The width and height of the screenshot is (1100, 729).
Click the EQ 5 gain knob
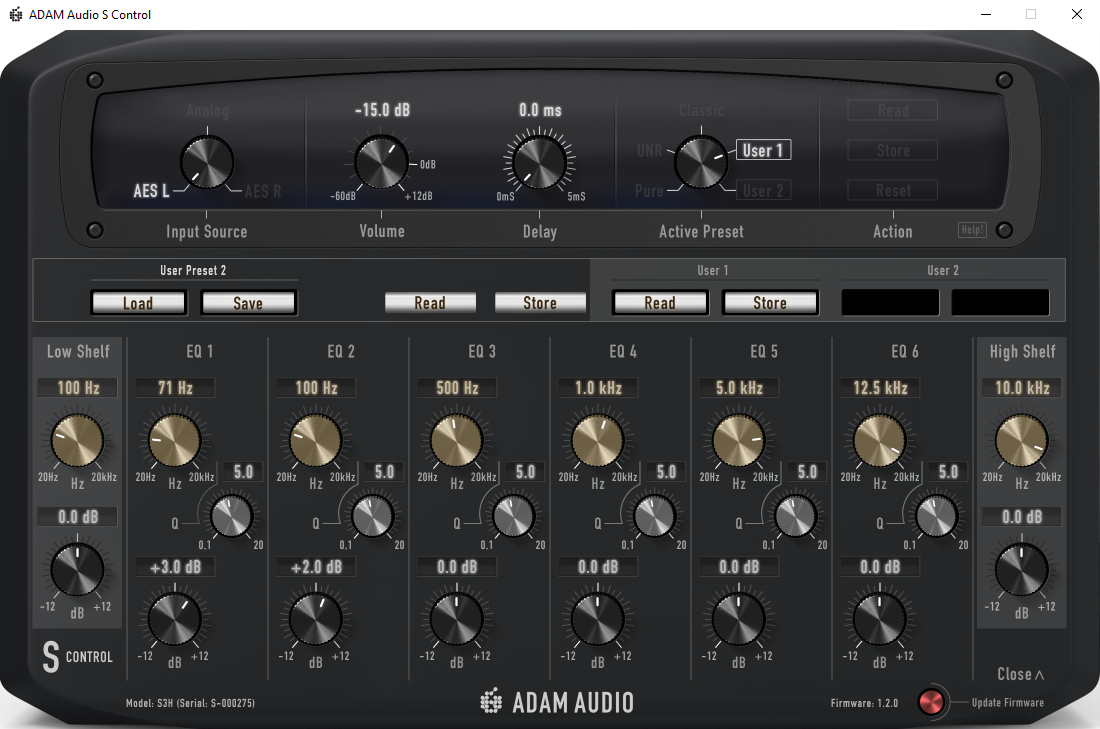click(x=739, y=620)
